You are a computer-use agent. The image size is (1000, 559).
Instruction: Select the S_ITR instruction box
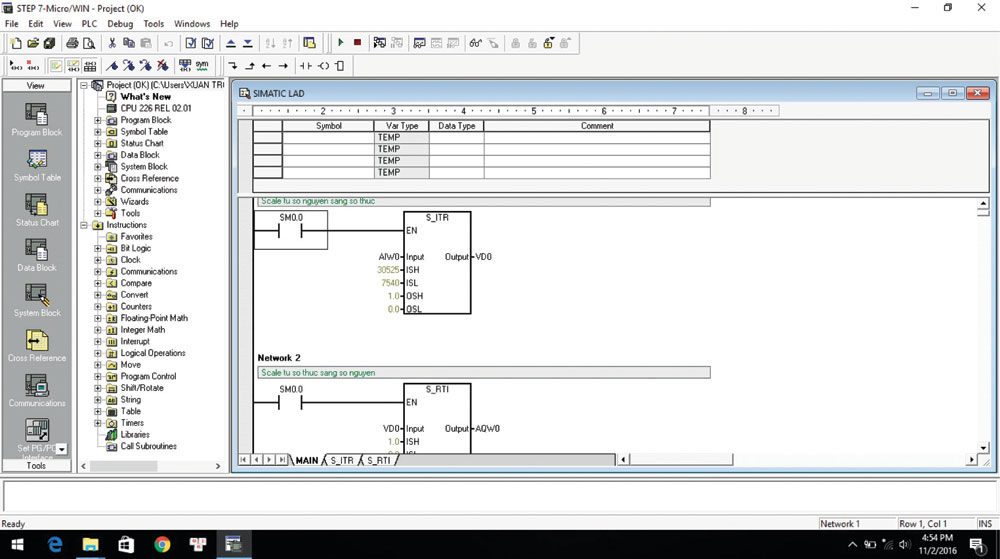click(x=438, y=263)
